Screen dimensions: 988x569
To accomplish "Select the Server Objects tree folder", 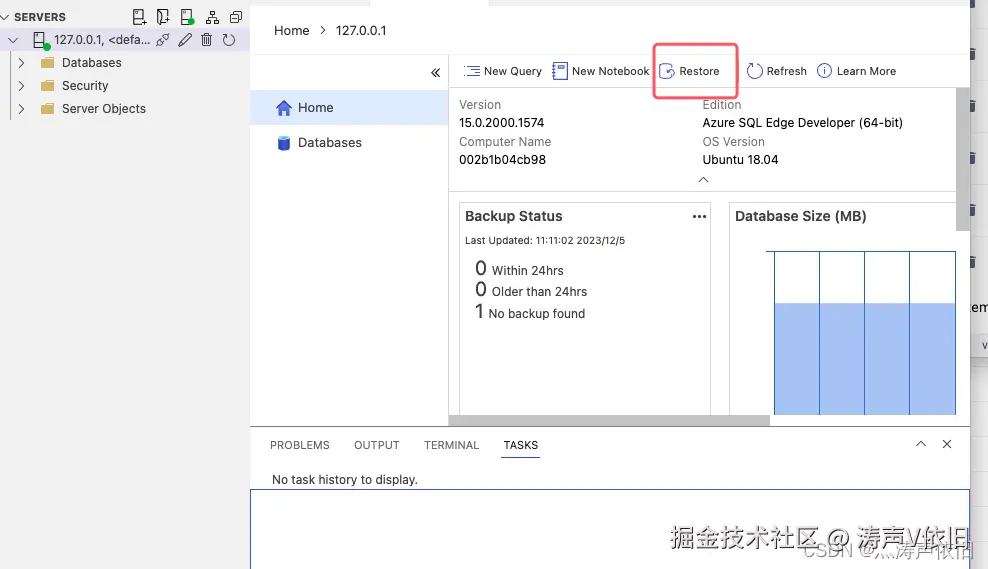I will (104, 109).
